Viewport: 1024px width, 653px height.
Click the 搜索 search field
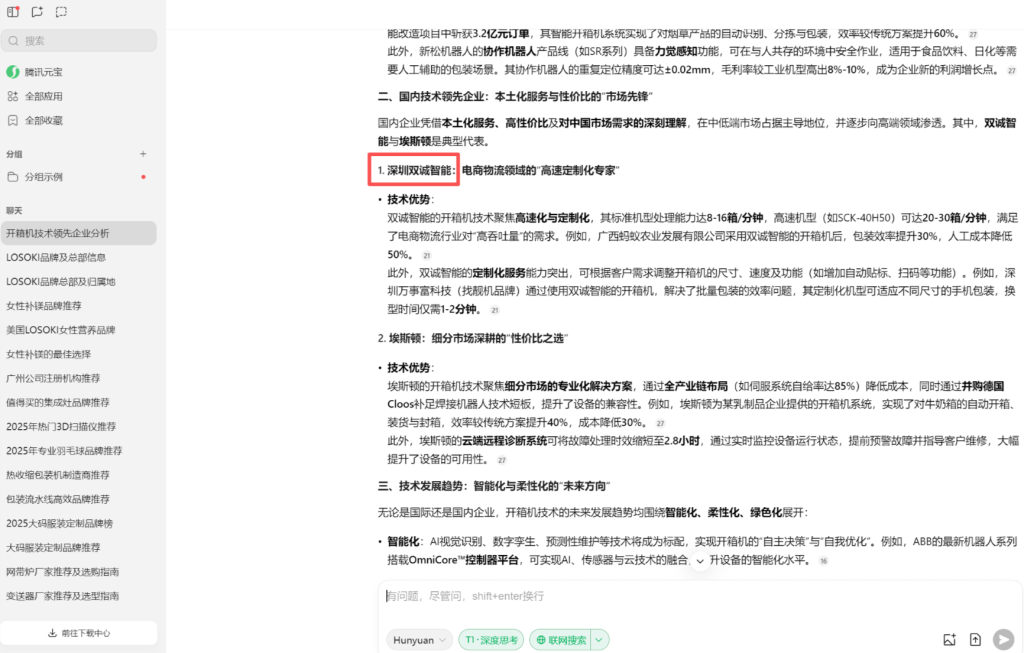[x=79, y=41]
